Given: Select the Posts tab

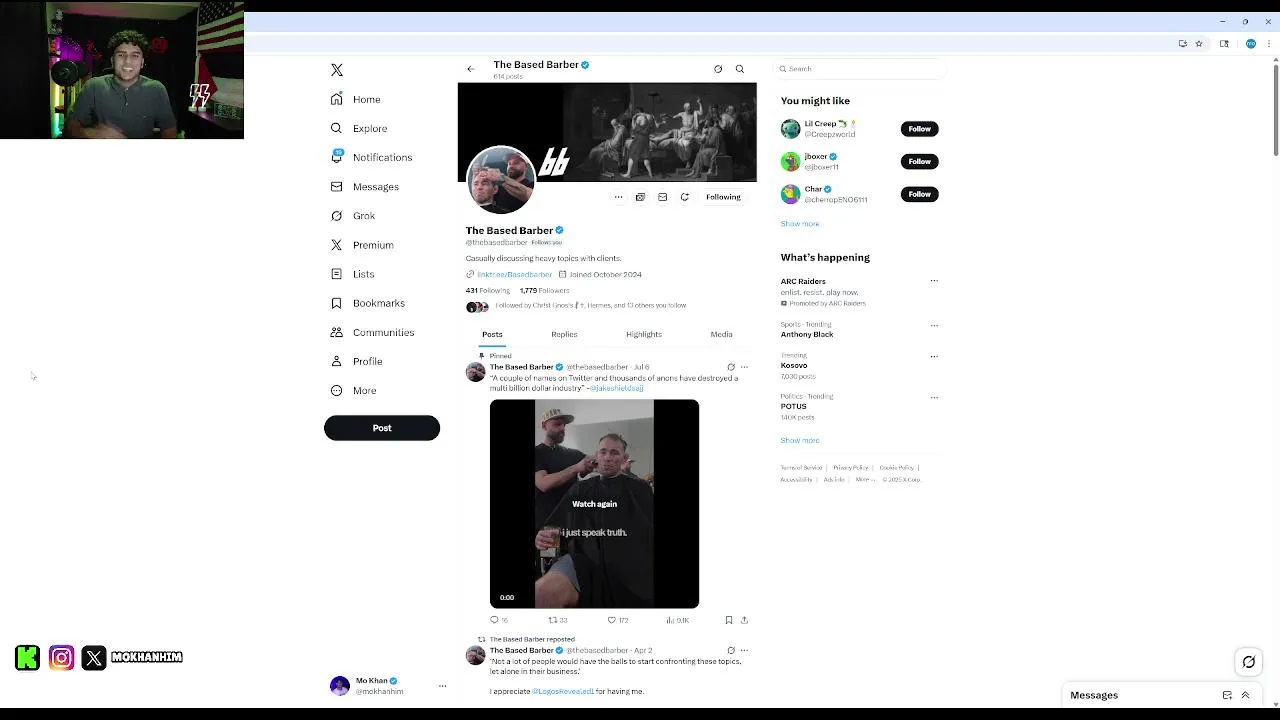Looking at the screenshot, I should click(x=492, y=334).
